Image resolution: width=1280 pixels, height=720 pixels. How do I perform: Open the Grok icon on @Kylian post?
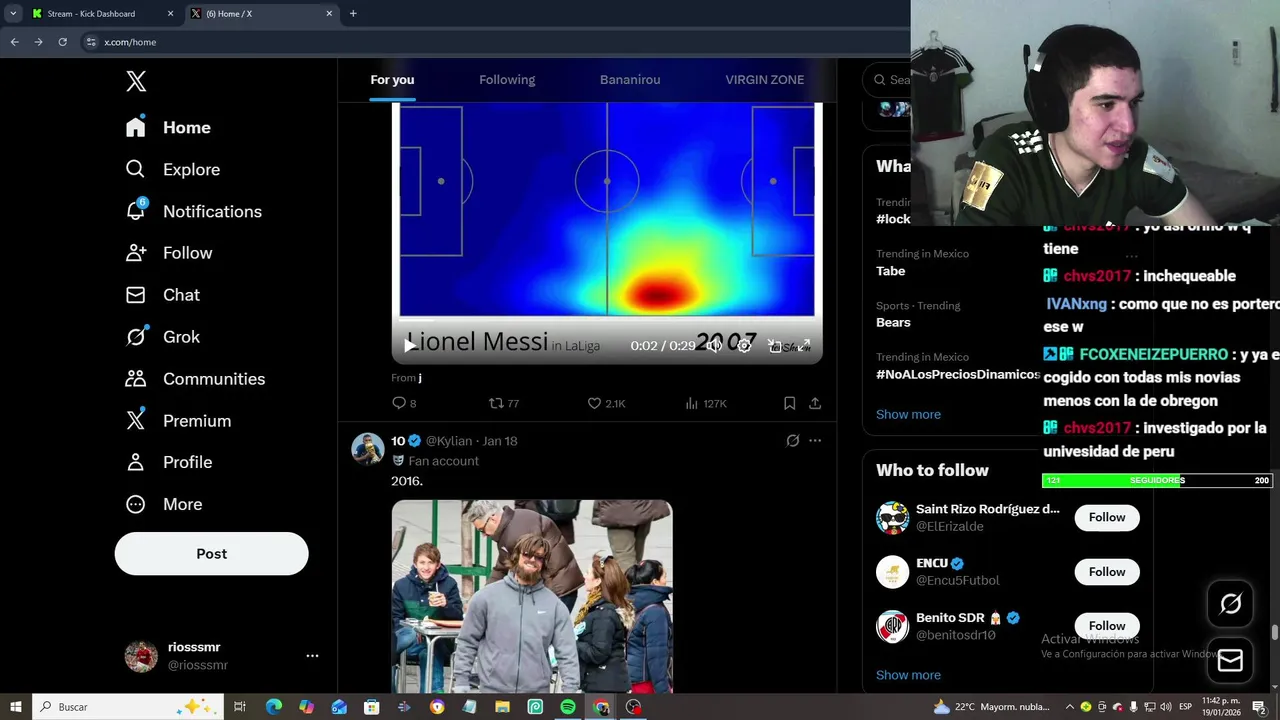pyautogui.click(x=793, y=441)
